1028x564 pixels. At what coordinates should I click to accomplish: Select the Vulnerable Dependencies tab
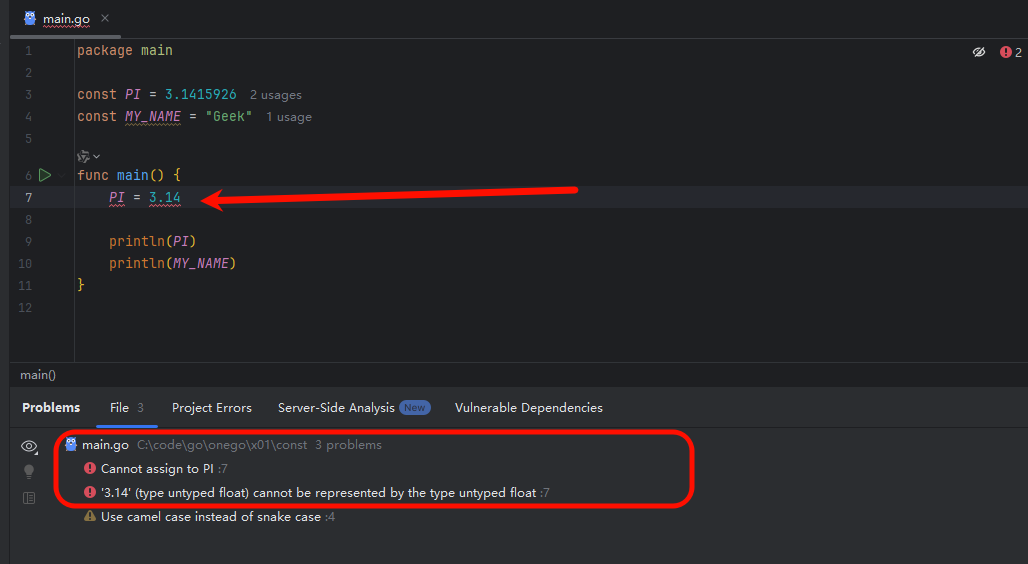point(528,407)
